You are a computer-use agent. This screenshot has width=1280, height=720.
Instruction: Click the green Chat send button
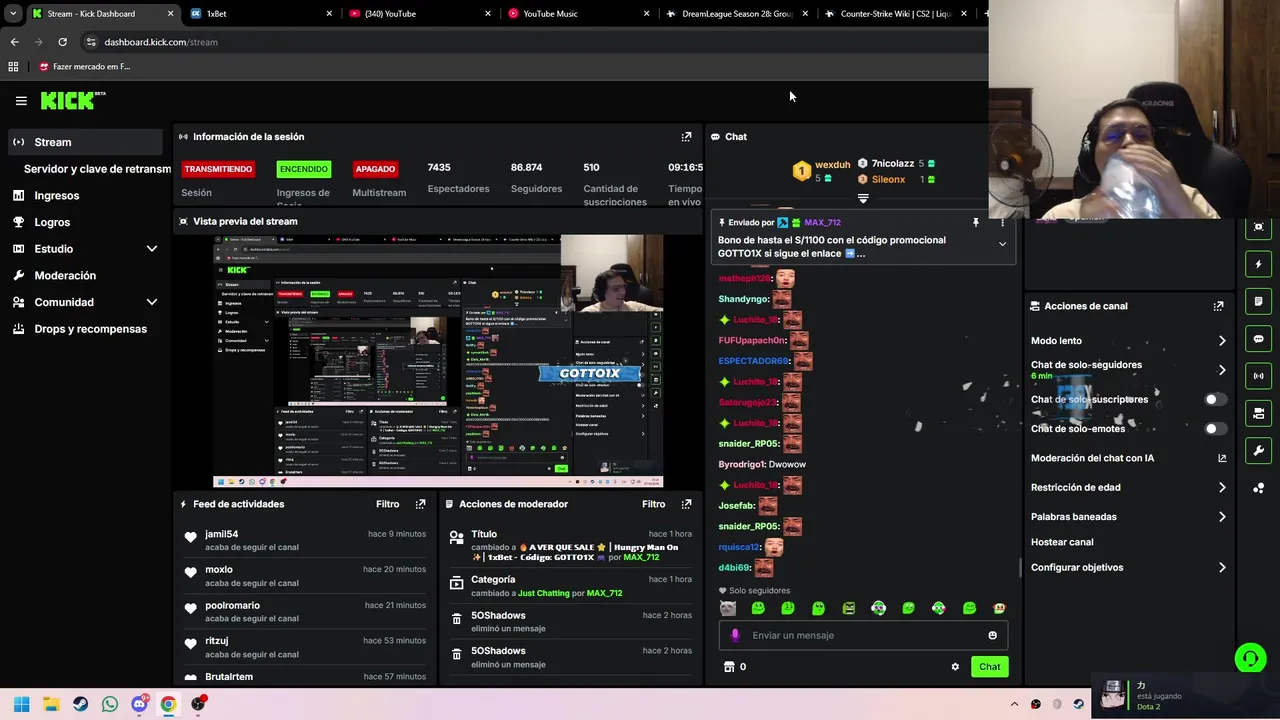coord(989,667)
